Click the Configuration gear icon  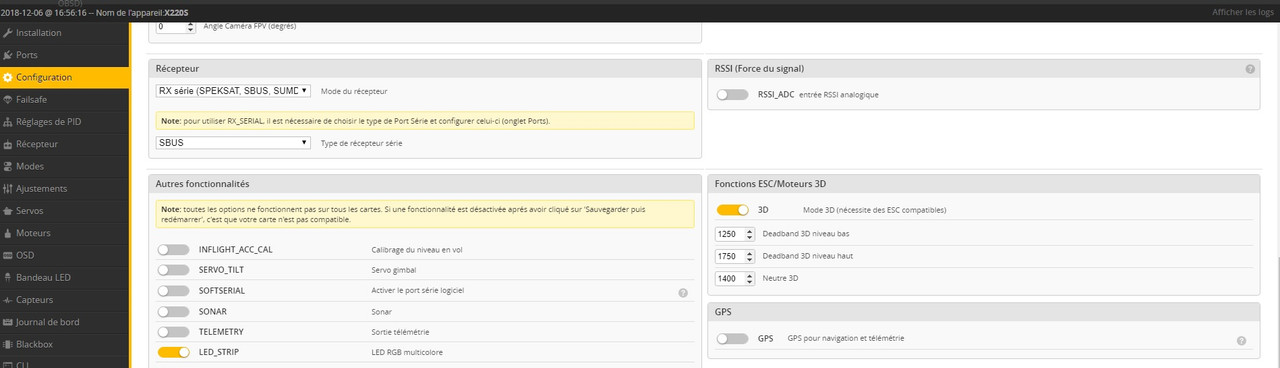8,77
